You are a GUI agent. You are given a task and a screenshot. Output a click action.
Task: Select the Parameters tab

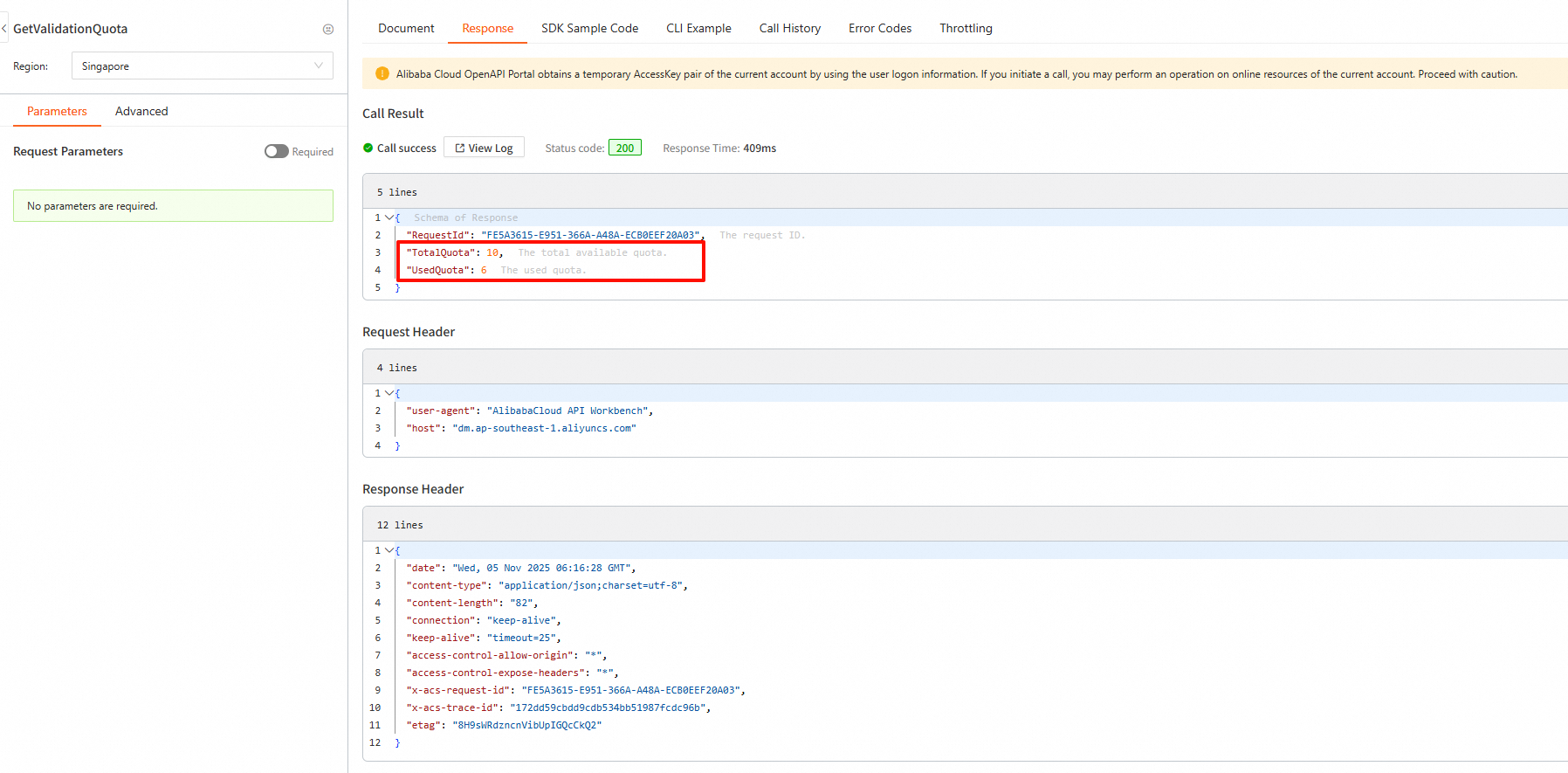(x=57, y=111)
